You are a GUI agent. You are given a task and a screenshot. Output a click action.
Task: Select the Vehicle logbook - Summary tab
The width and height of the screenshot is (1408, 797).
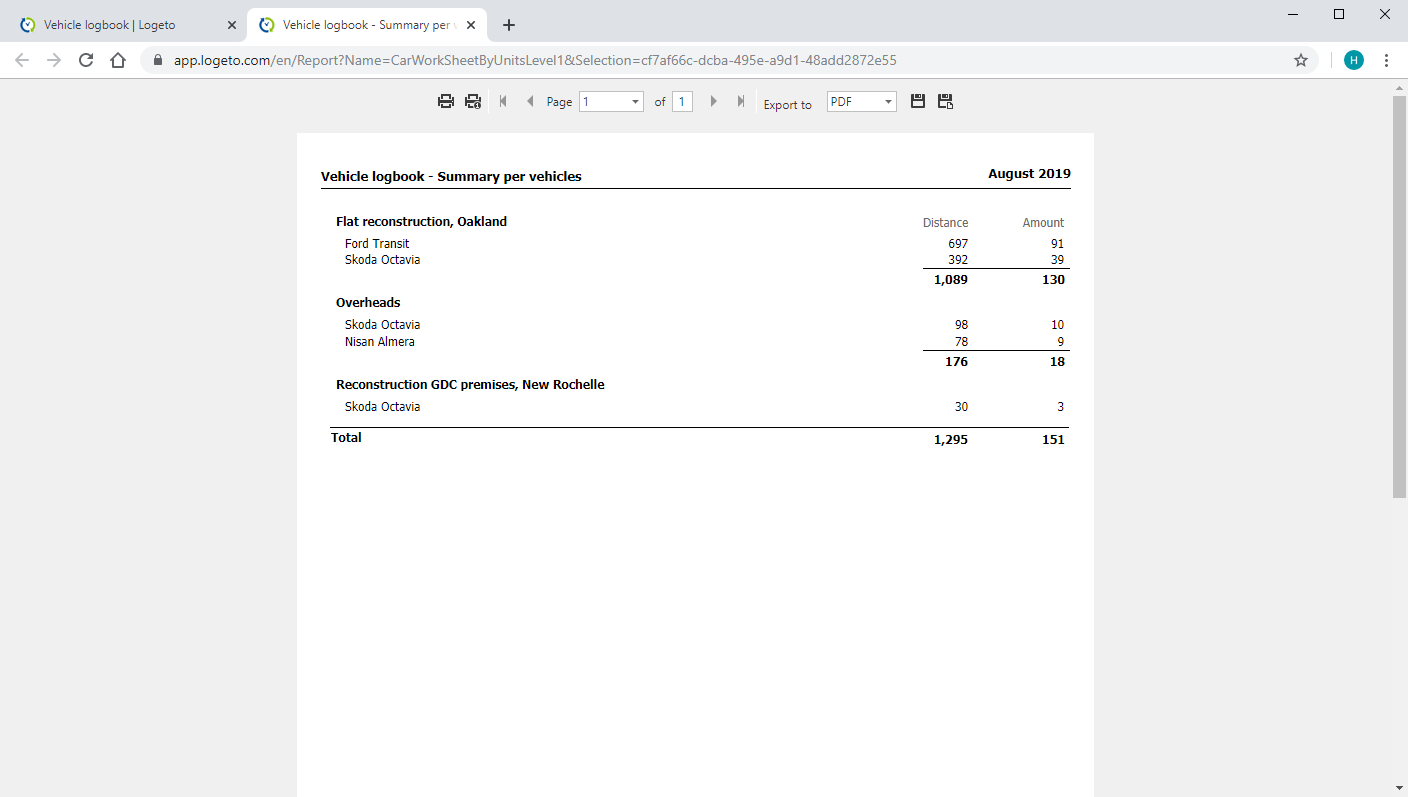(x=367, y=25)
